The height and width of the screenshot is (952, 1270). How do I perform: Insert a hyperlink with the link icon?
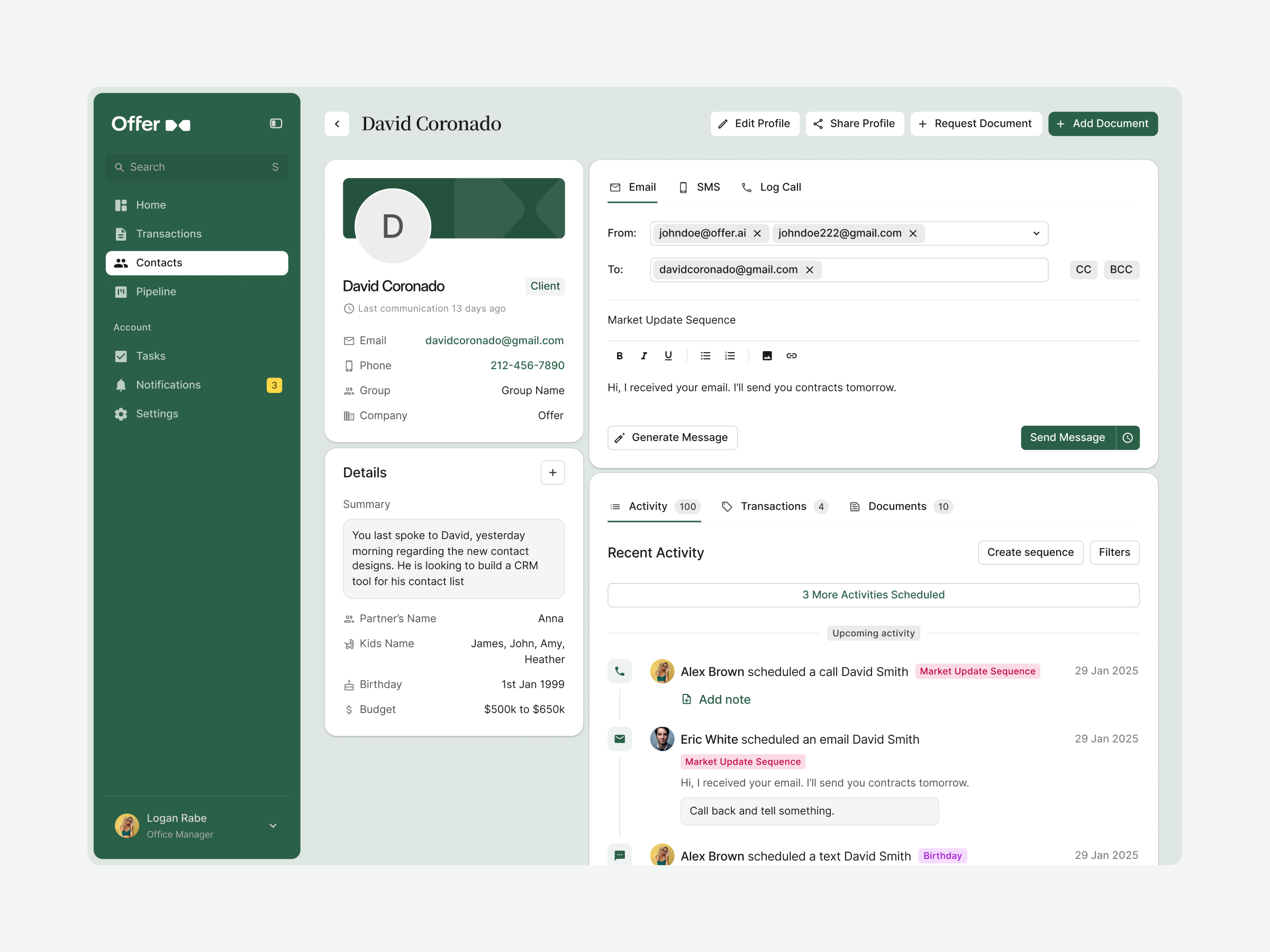(x=792, y=356)
